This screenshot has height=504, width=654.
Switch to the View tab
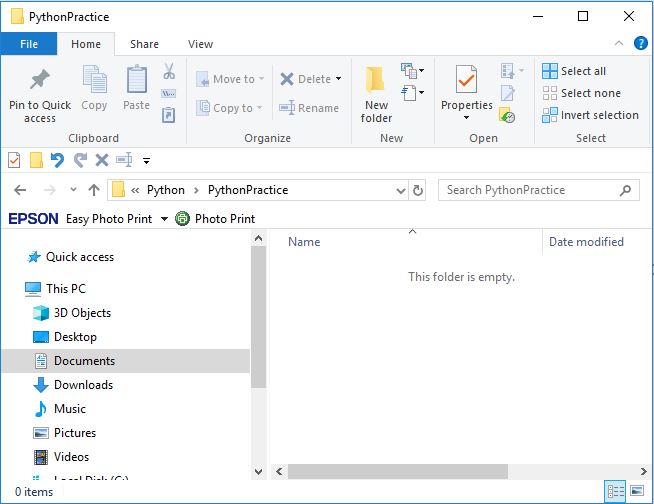(x=200, y=44)
